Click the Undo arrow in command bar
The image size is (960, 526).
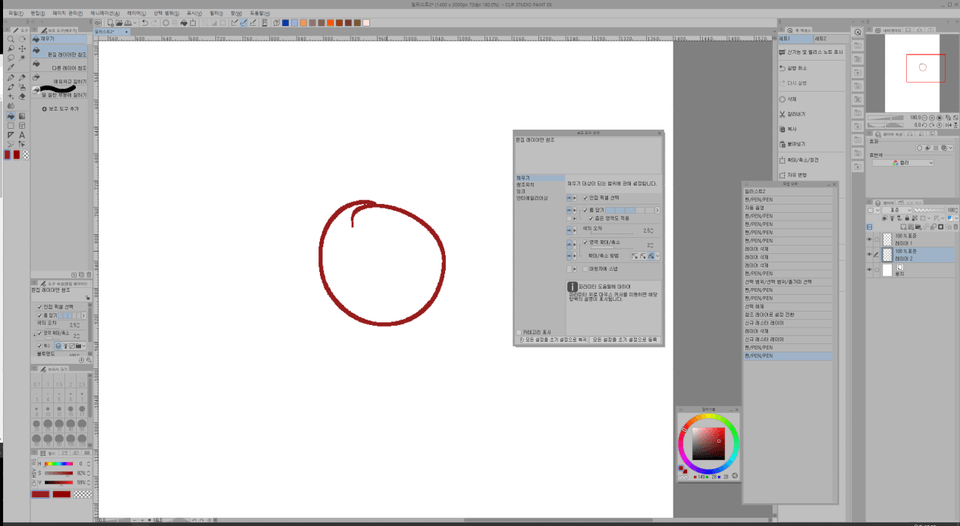click(144, 23)
